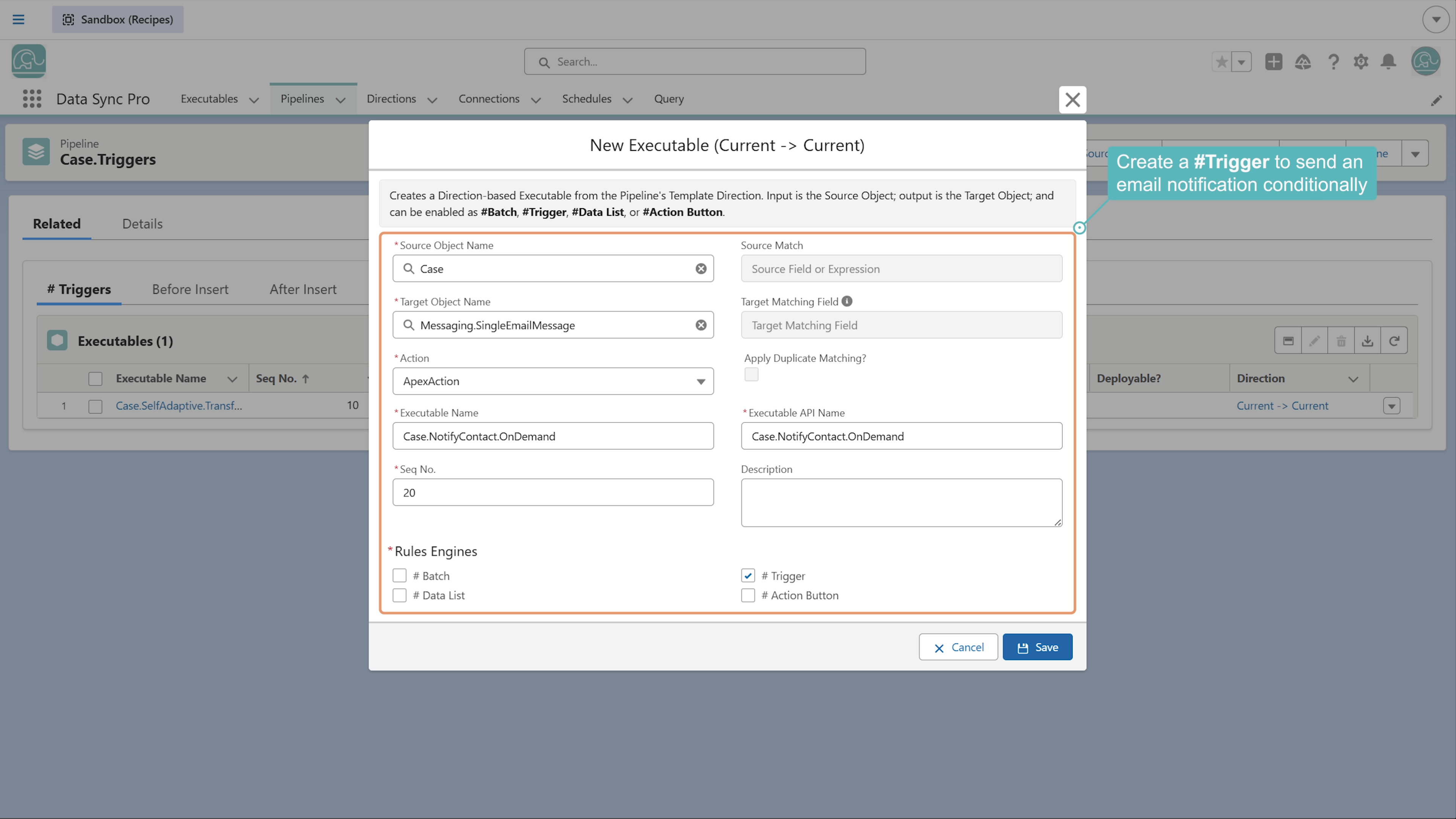Click the Source Match field
Image resolution: width=1456 pixels, height=819 pixels.
coord(902,268)
